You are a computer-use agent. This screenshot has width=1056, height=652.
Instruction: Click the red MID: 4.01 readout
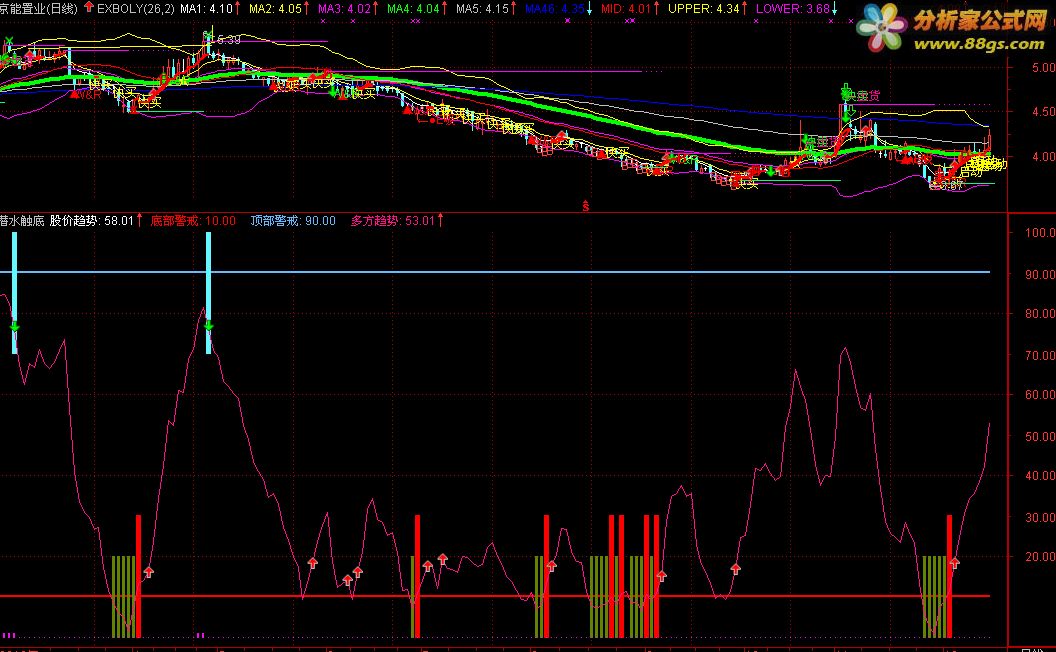[x=626, y=9]
